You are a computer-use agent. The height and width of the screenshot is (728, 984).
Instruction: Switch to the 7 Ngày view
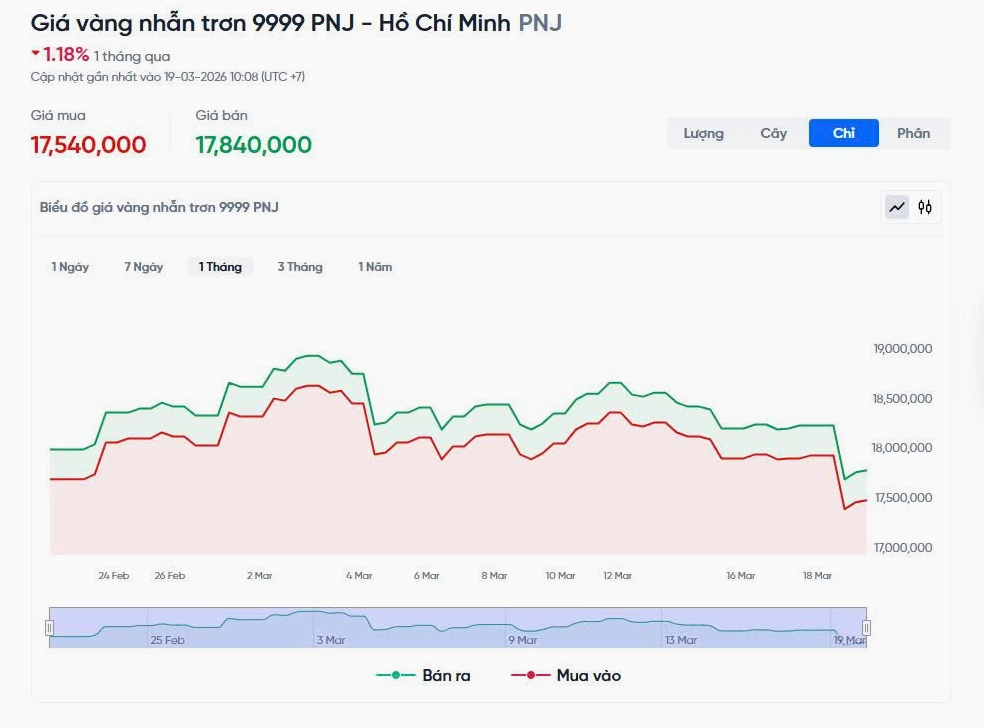[x=143, y=267]
